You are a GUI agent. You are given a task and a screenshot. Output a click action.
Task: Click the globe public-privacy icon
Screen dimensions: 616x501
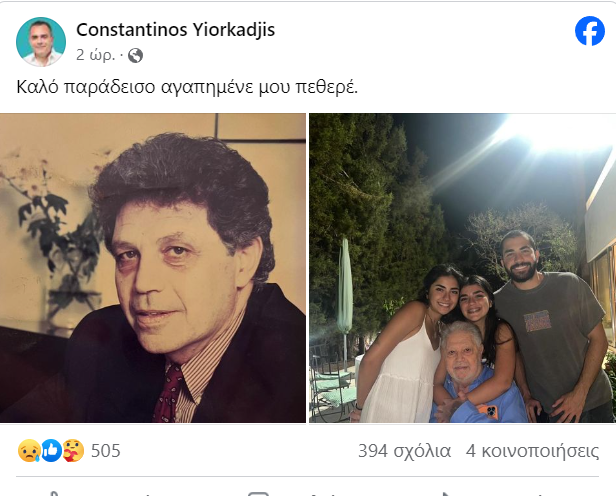tap(136, 55)
